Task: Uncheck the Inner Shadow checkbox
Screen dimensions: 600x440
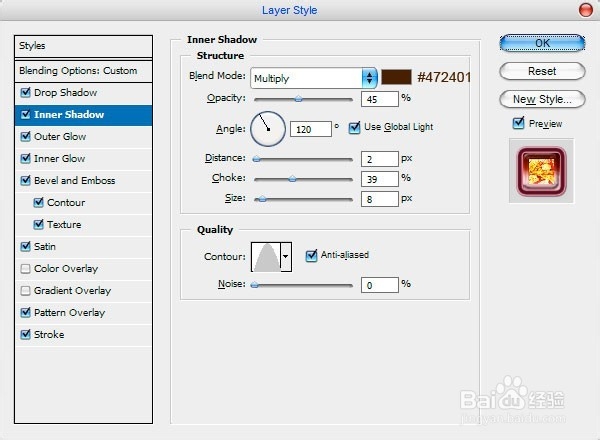Action: [x=26, y=114]
